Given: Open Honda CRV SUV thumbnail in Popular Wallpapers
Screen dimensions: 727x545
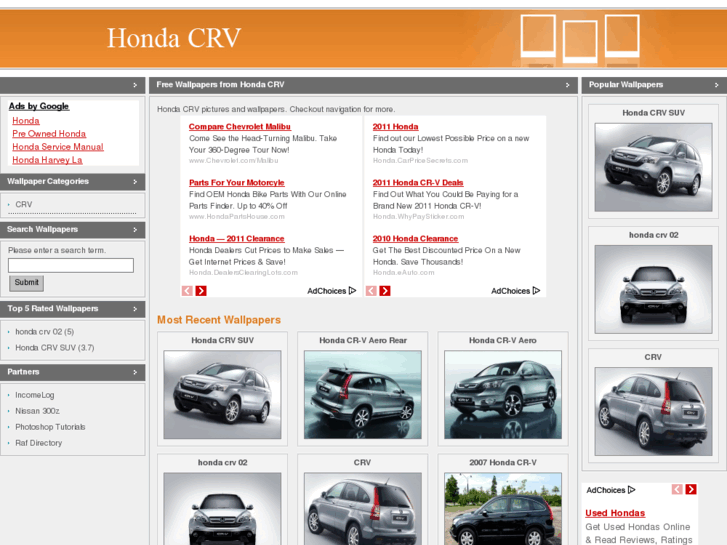Looking at the screenshot, I should pyautogui.click(x=653, y=167).
